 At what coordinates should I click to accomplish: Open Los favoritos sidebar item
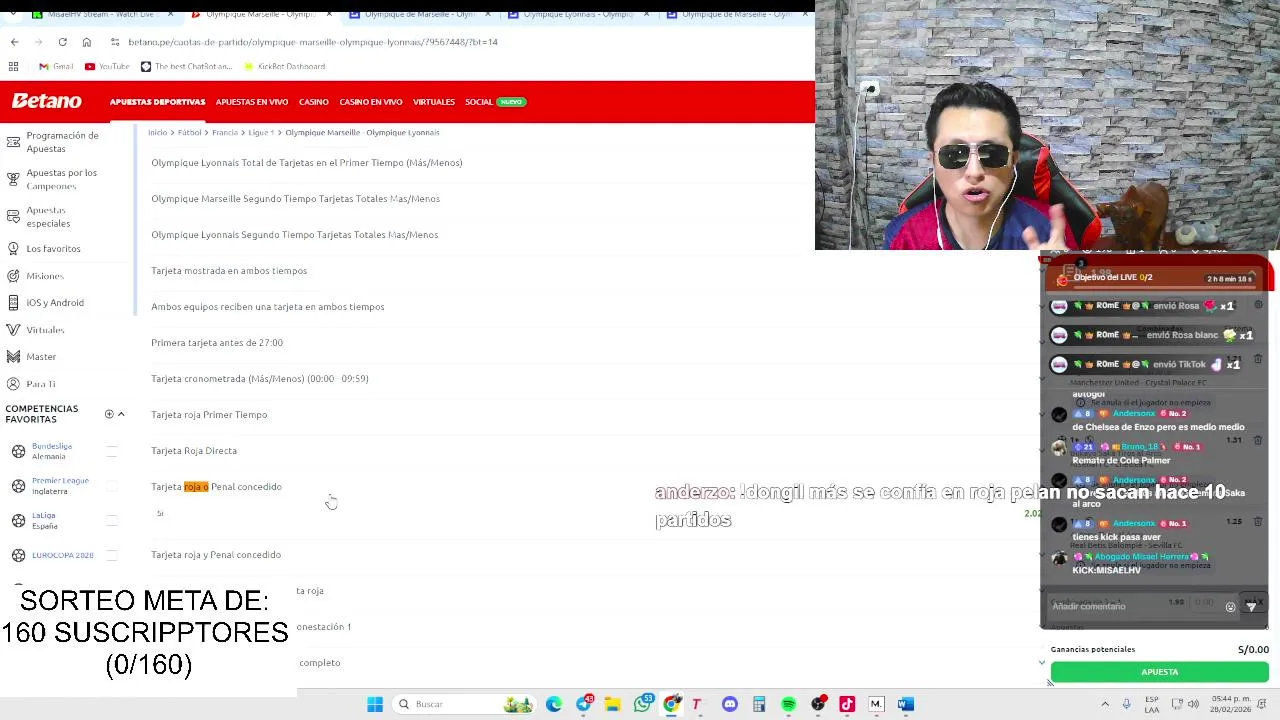click(53, 248)
